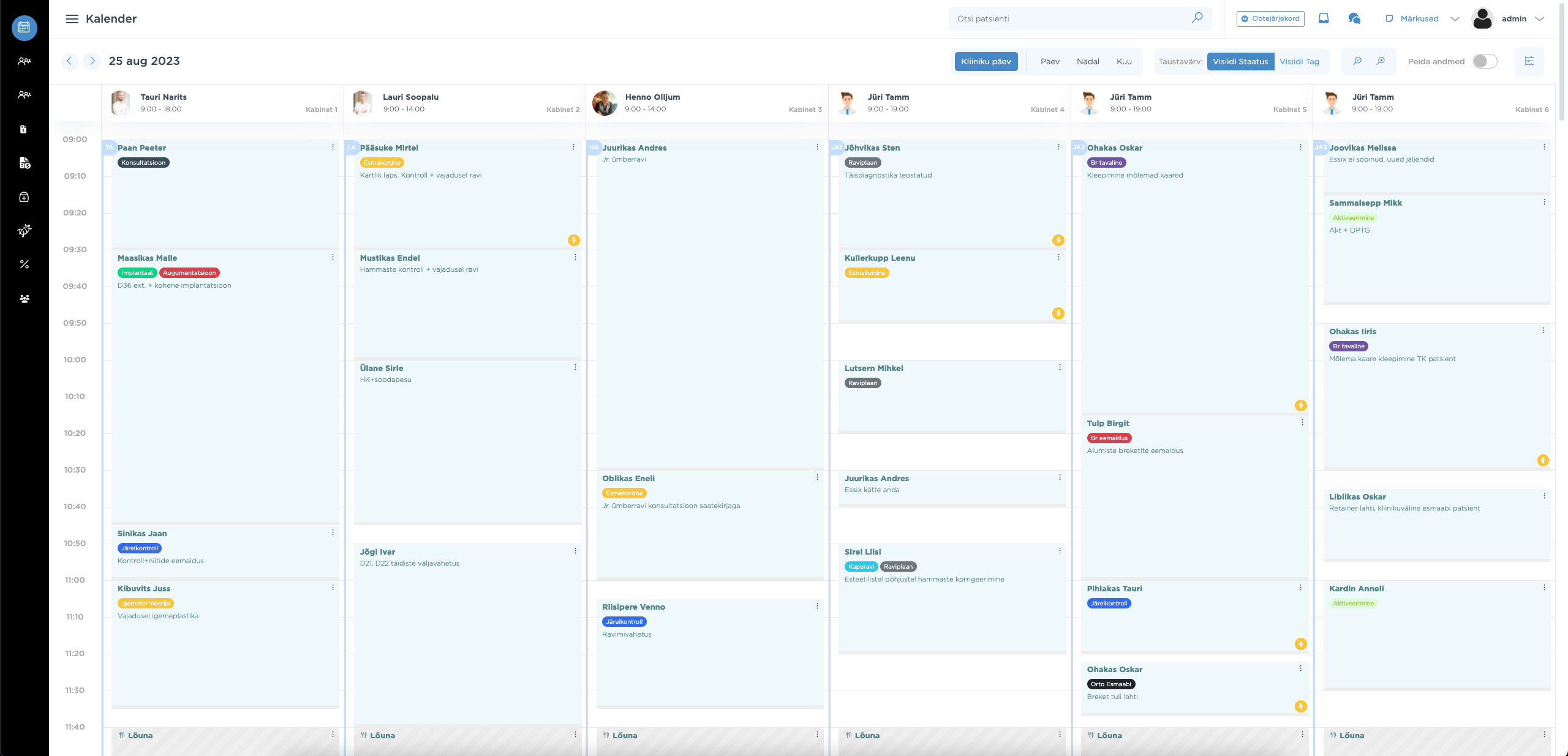Click the Ootejärjekord button
1568x756 pixels.
(x=1270, y=19)
